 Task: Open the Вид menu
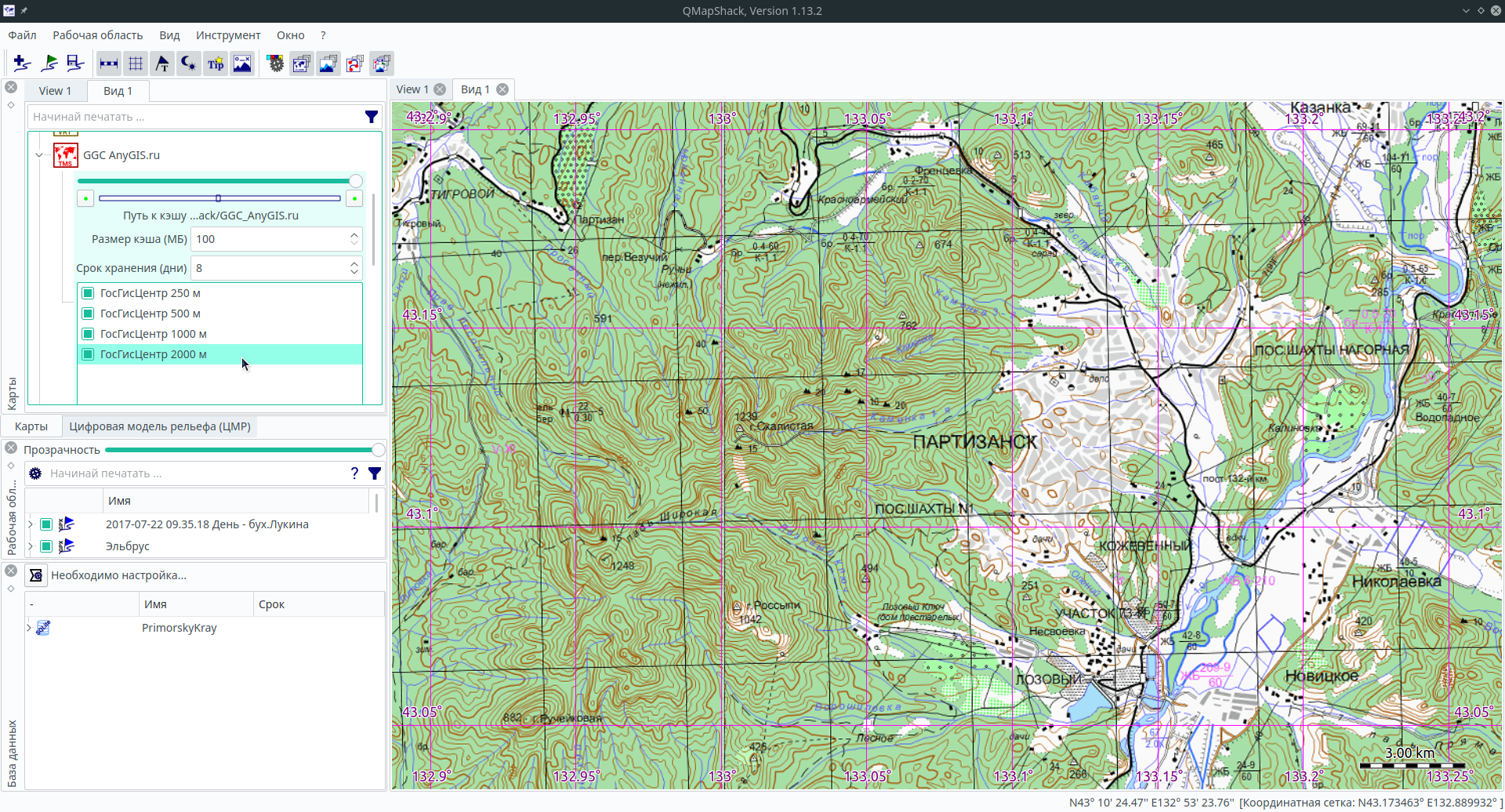[169, 35]
